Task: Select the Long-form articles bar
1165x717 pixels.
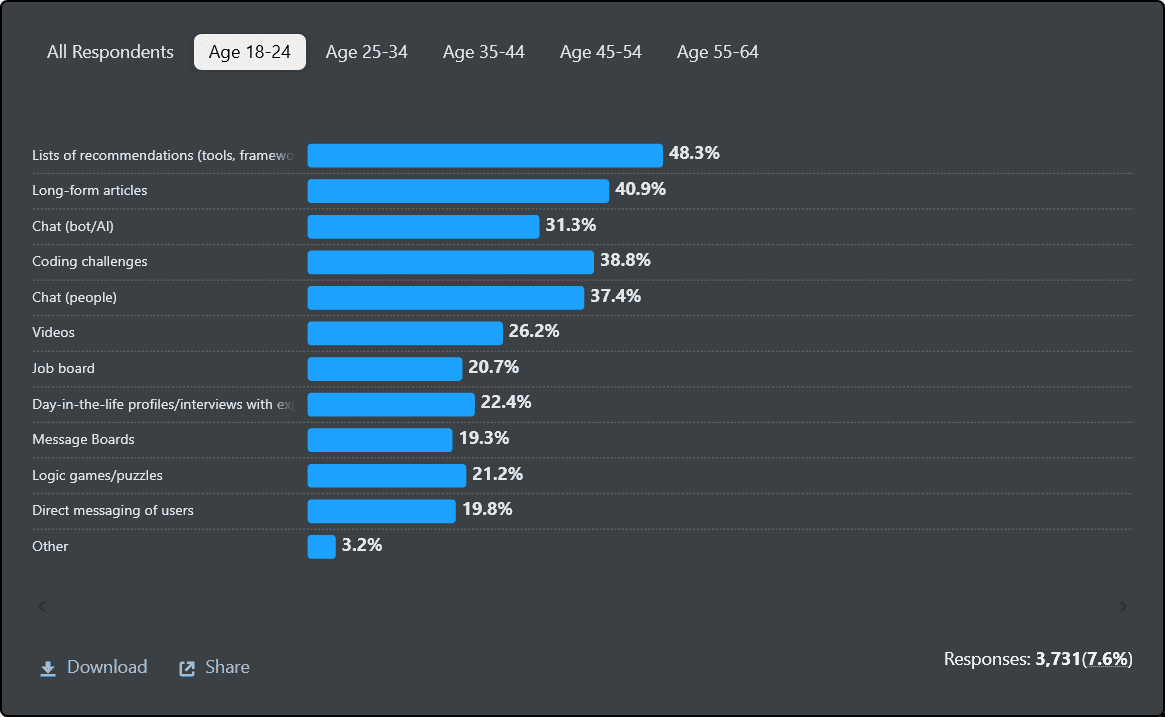Action: (458, 191)
